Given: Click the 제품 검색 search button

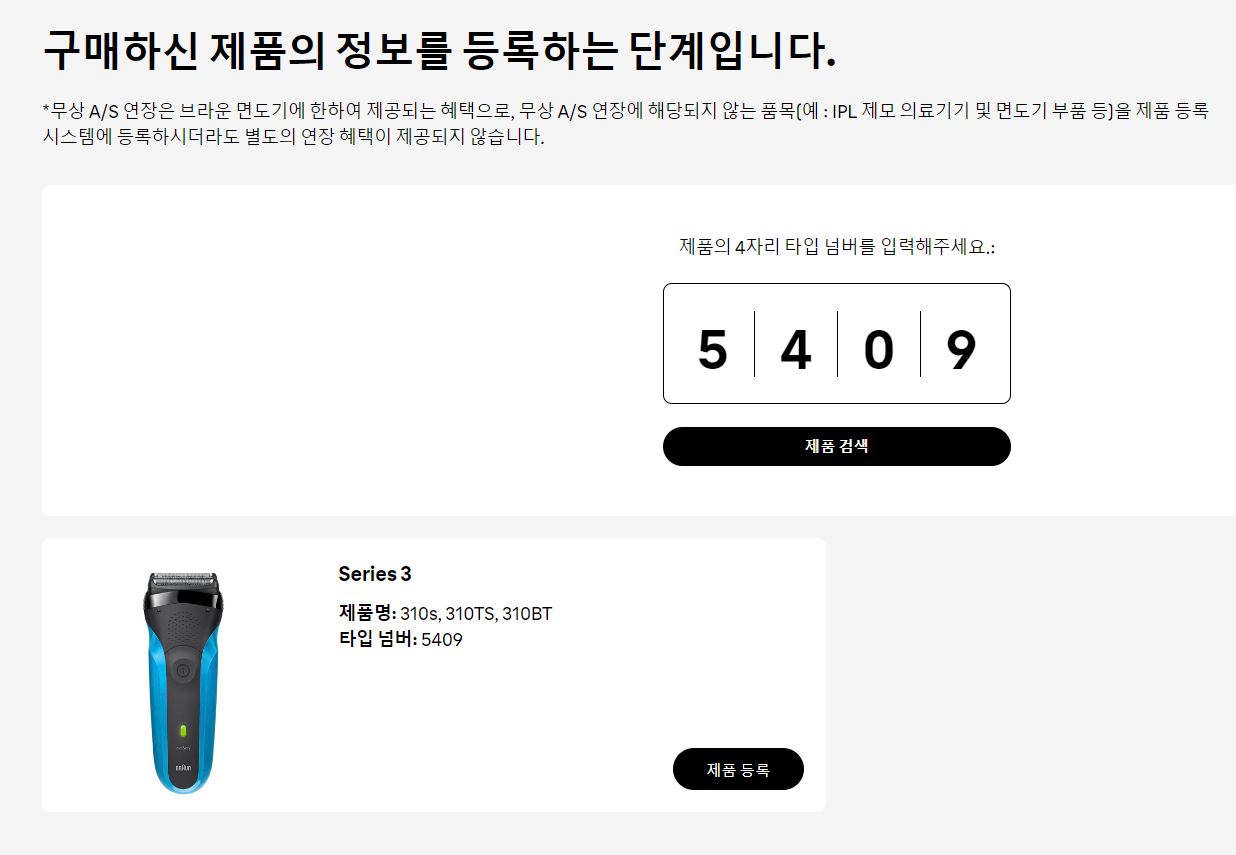Looking at the screenshot, I should click(x=837, y=446).
